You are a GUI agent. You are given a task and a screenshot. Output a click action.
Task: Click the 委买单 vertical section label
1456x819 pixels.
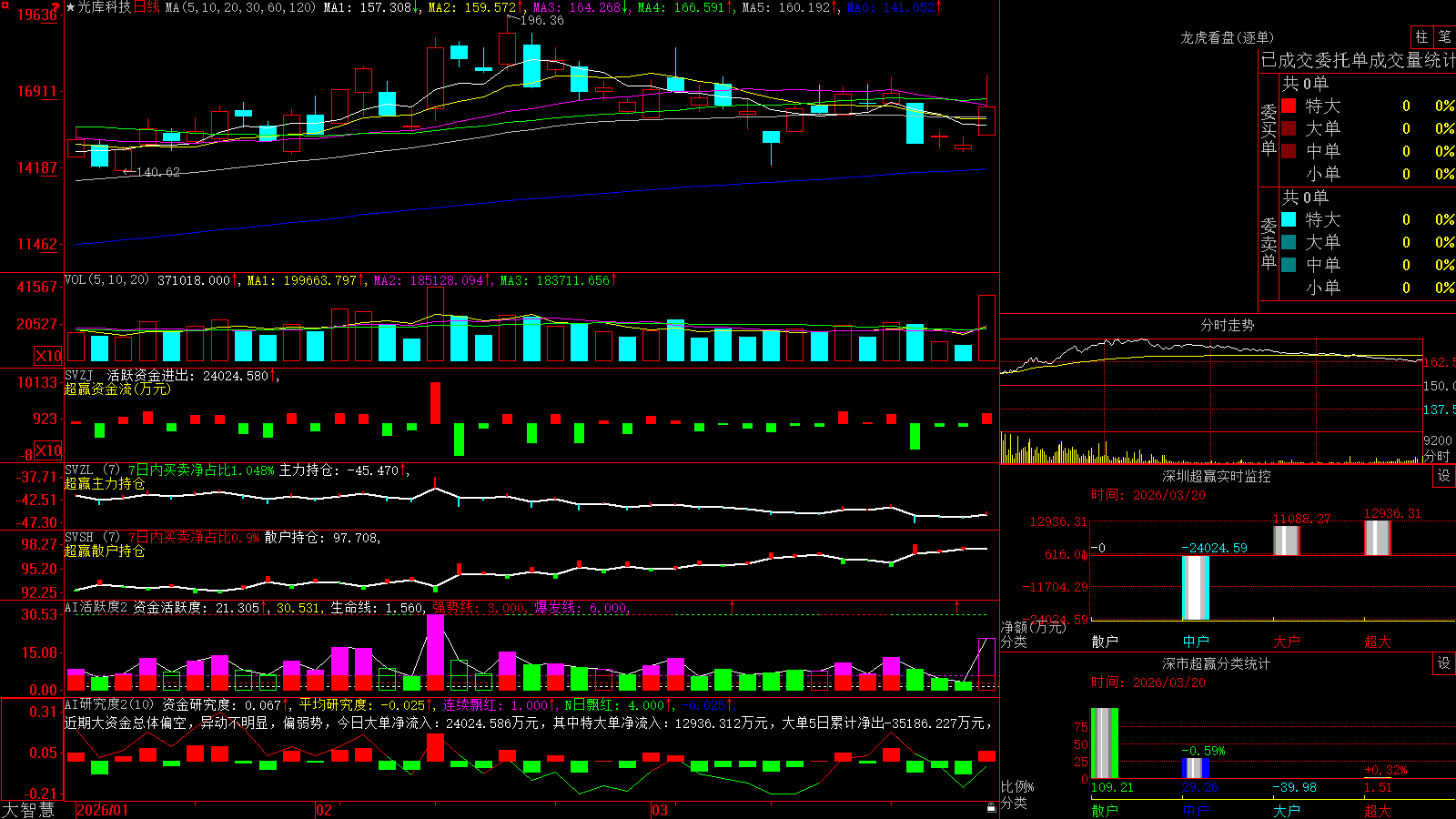pos(1269,129)
